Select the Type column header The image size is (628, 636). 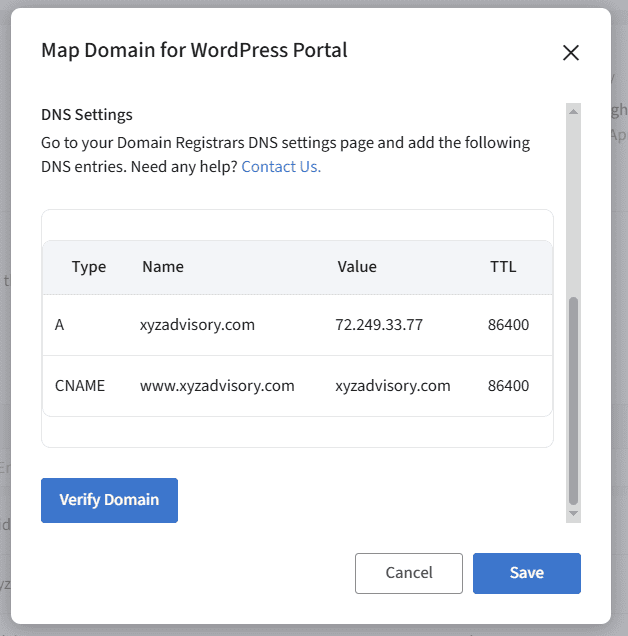(x=89, y=267)
